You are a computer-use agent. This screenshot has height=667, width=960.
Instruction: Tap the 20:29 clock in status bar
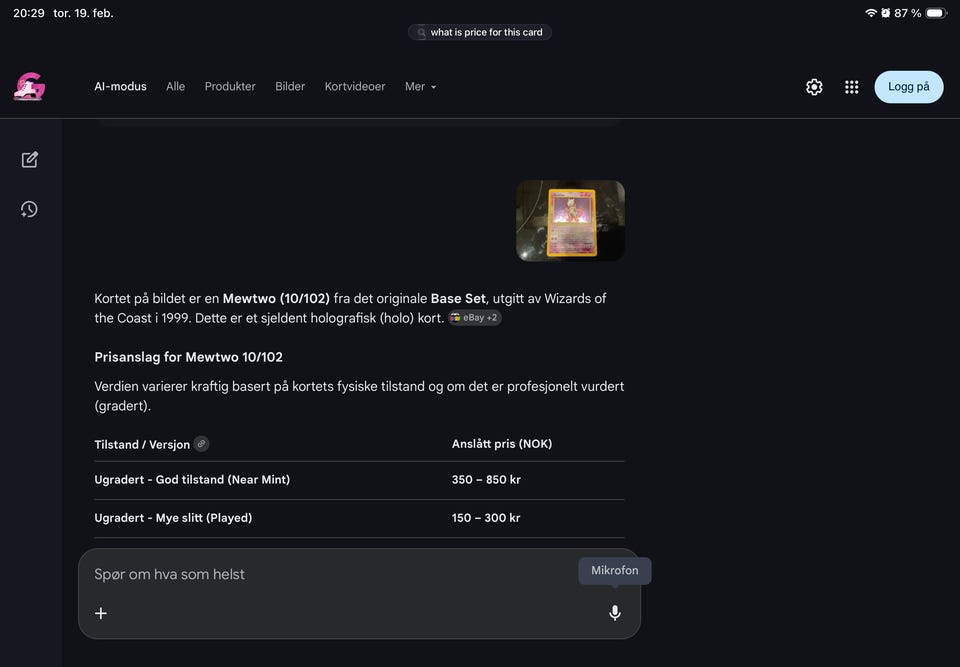(x=29, y=13)
